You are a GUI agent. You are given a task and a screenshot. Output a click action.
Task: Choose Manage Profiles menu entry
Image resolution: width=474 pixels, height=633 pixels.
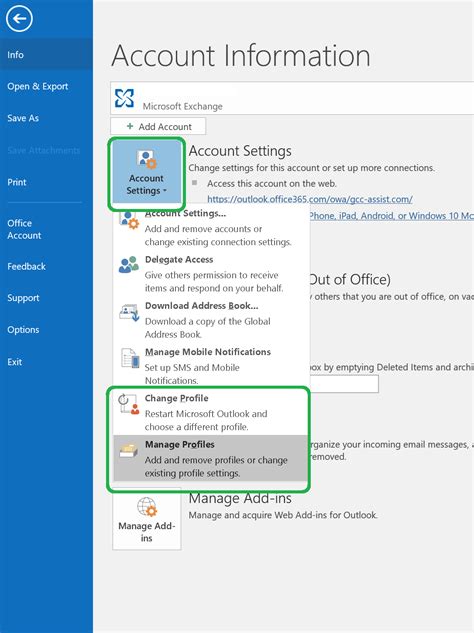coord(210,458)
